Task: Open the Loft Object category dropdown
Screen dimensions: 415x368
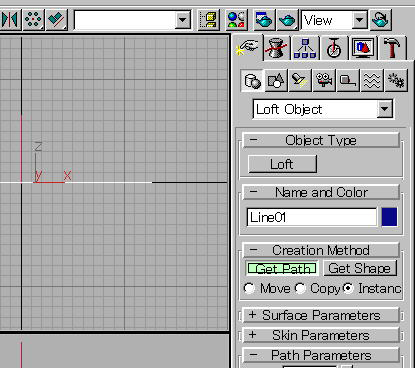Action: (x=384, y=109)
